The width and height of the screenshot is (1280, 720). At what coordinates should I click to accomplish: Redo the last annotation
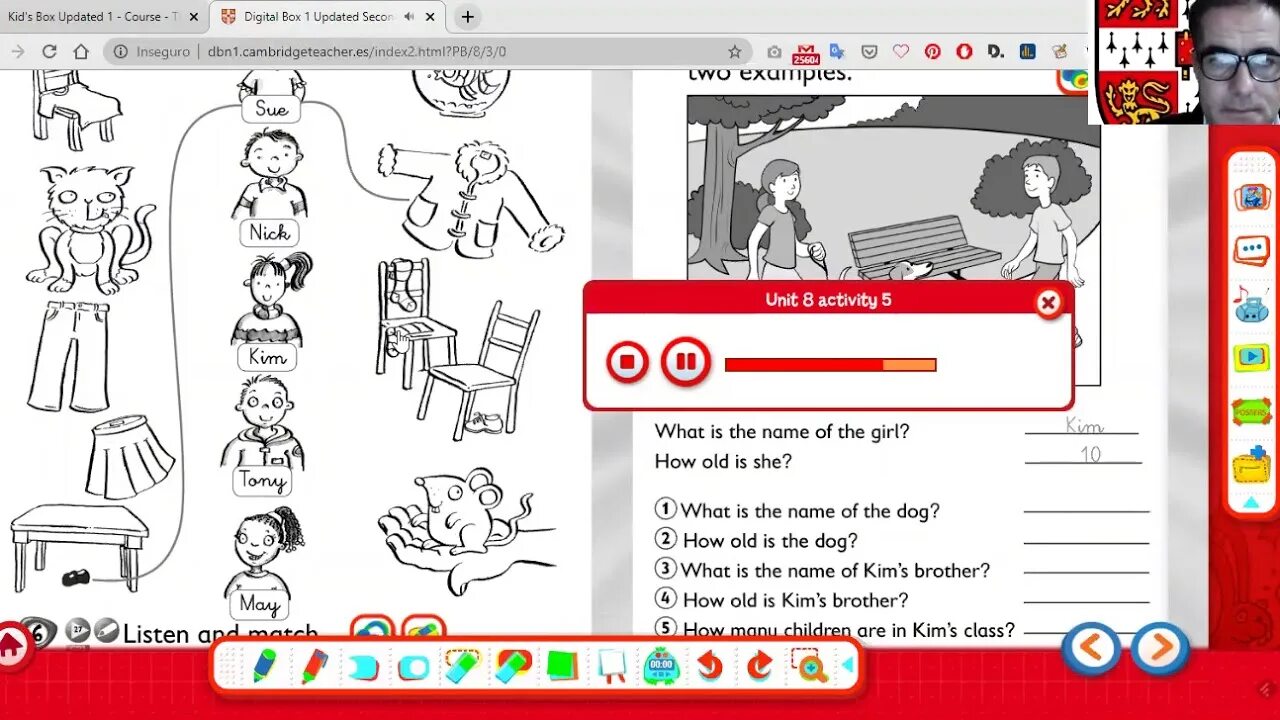tap(760, 666)
